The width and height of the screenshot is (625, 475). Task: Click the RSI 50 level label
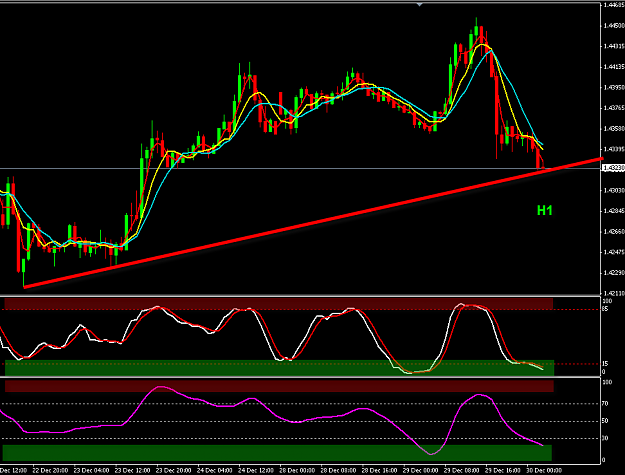(x=605, y=421)
